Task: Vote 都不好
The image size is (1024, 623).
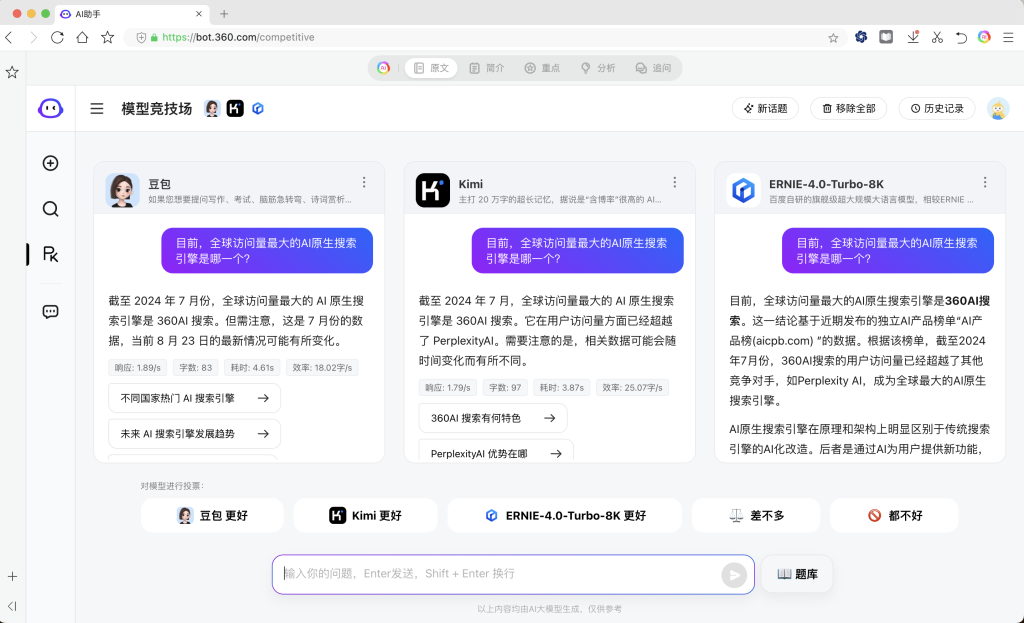Action: tap(894, 515)
